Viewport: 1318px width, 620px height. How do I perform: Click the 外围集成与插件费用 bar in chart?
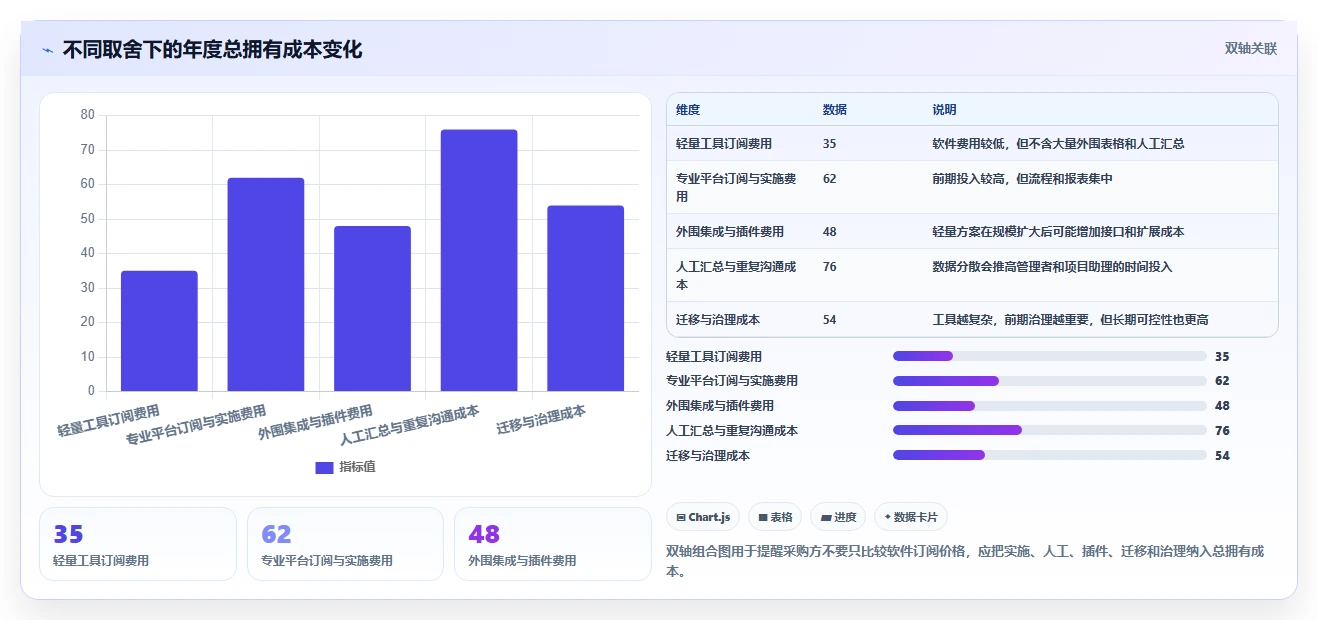(x=372, y=308)
